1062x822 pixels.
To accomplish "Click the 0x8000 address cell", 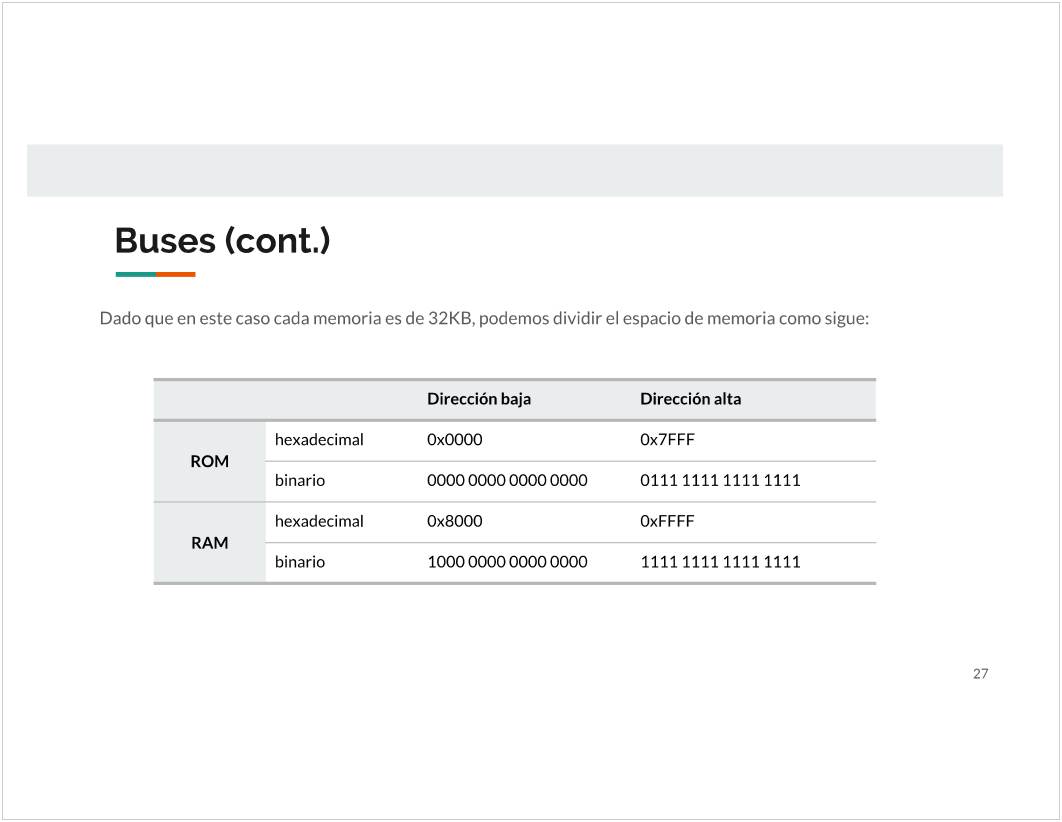I will [x=455, y=522].
